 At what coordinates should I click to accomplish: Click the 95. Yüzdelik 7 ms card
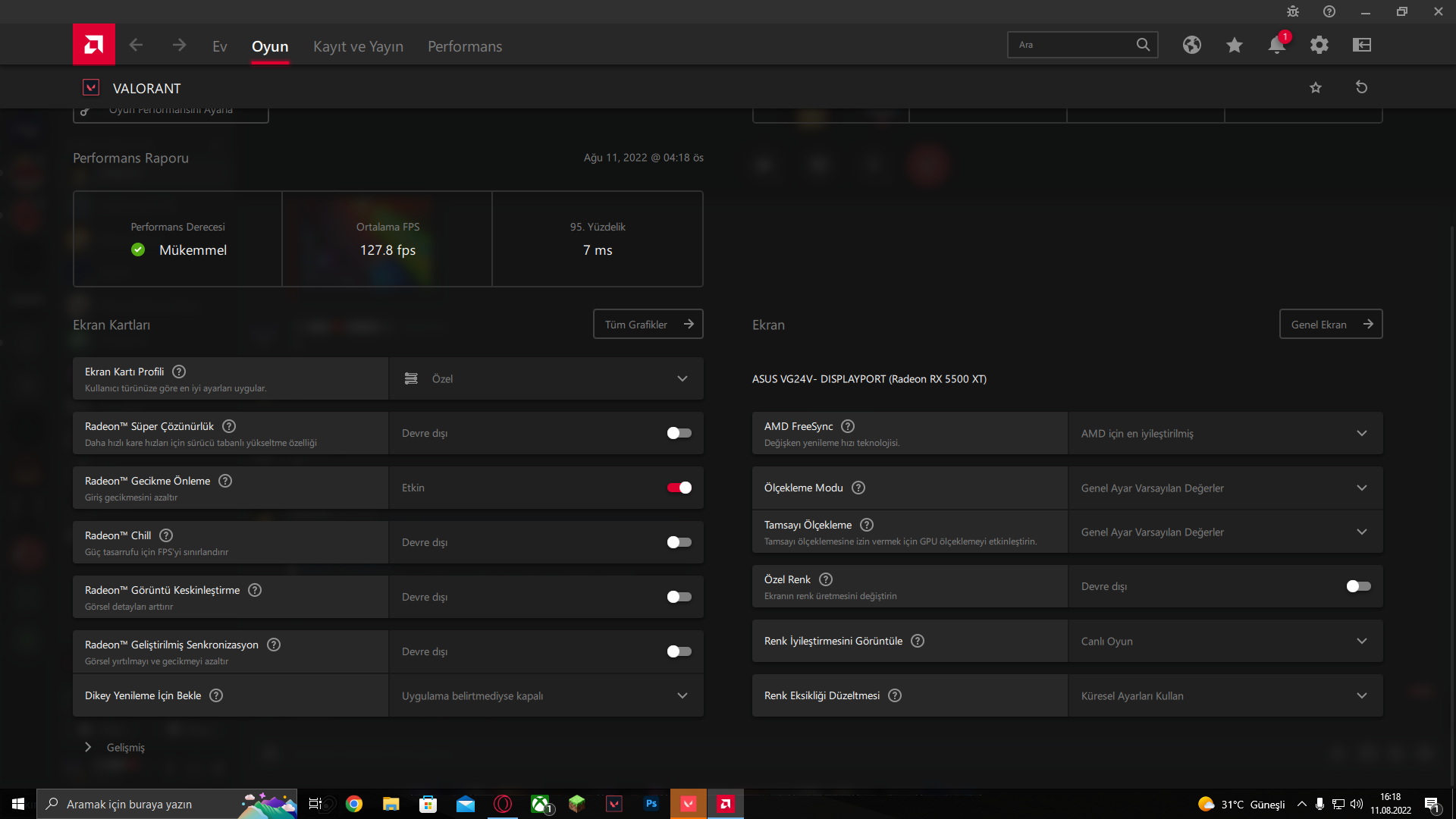(x=598, y=239)
